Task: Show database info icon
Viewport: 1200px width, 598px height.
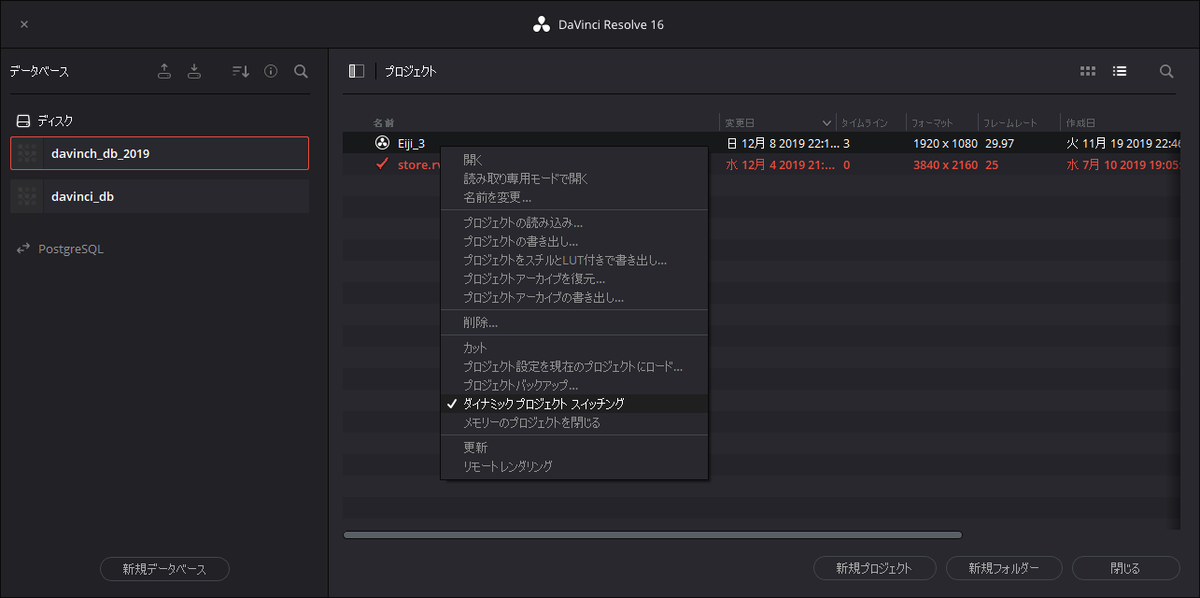Action: pos(270,71)
